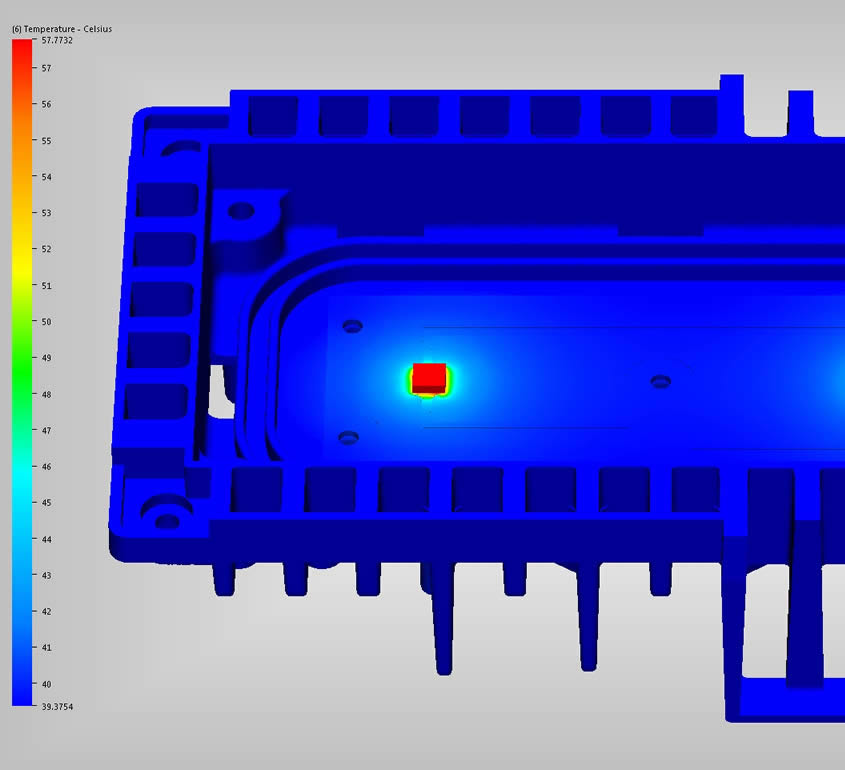
Task: Click legend tick label 44
Action: pyautogui.click(x=46, y=539)
